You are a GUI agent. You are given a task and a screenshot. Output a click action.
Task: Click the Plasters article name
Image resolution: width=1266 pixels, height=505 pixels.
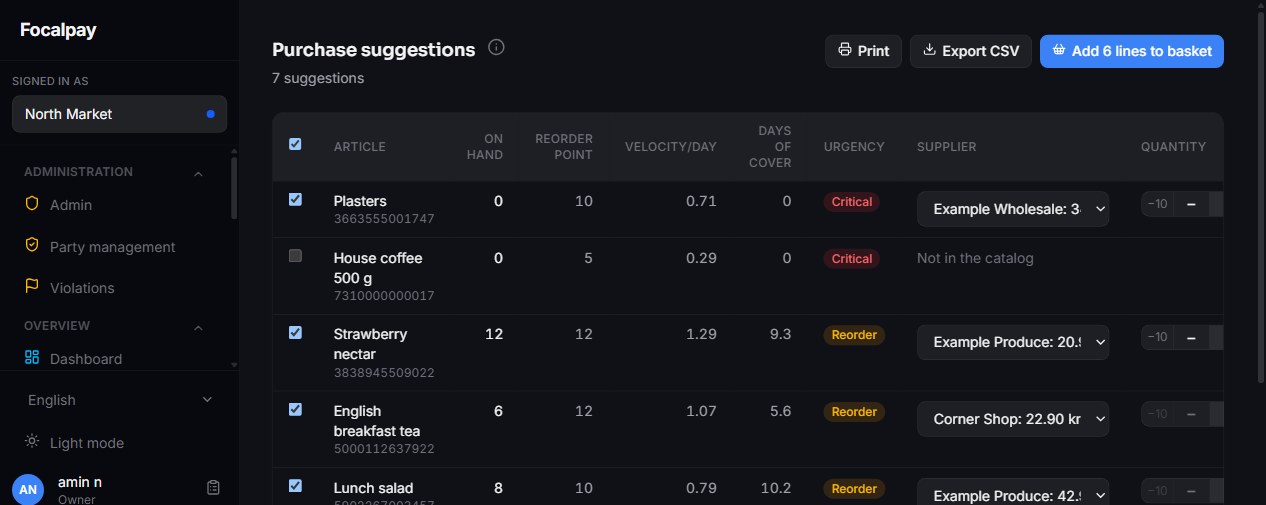[360, 201]
